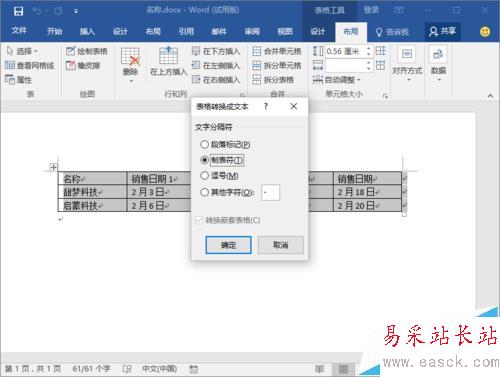Click the 中文(中国) language indicator
The width and height of the screenshot is (500, 377).
click(160, 368)
